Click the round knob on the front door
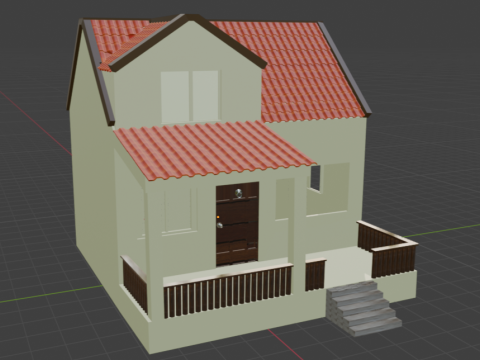Screen dimensions: 480x360 (220, 226)
